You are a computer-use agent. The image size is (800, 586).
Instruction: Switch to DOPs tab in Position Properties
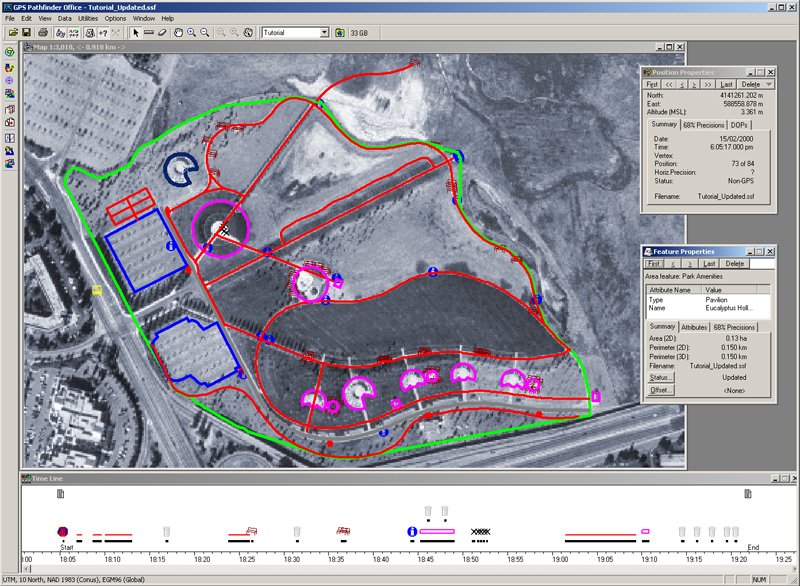739,125
